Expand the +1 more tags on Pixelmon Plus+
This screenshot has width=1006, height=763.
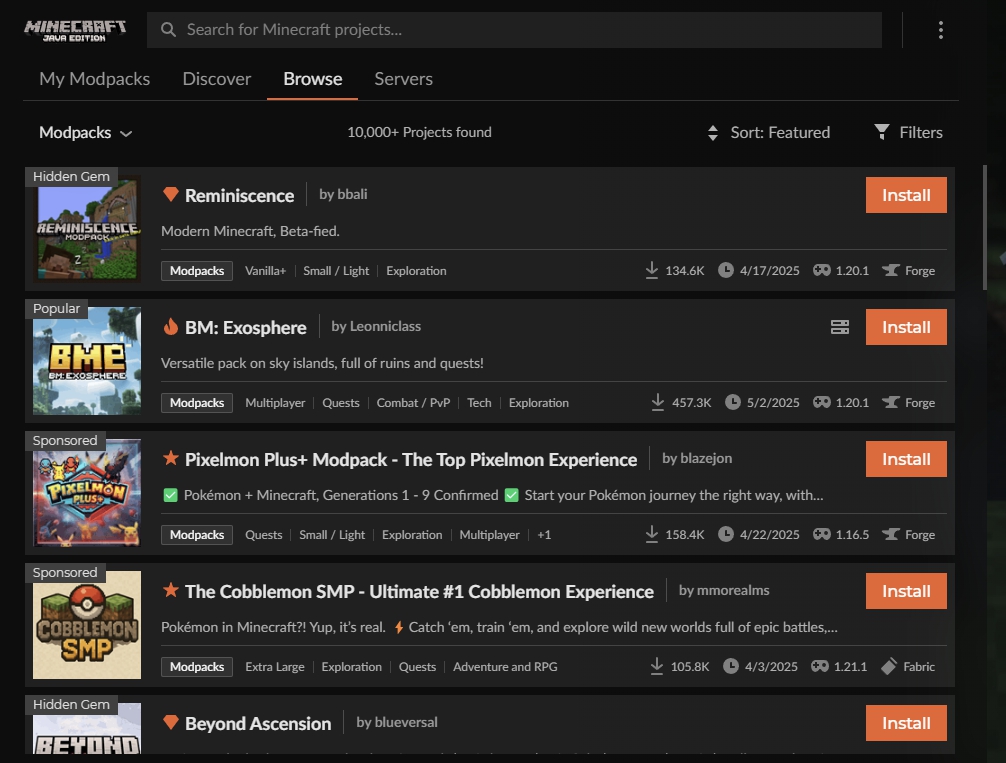(544, 535)
